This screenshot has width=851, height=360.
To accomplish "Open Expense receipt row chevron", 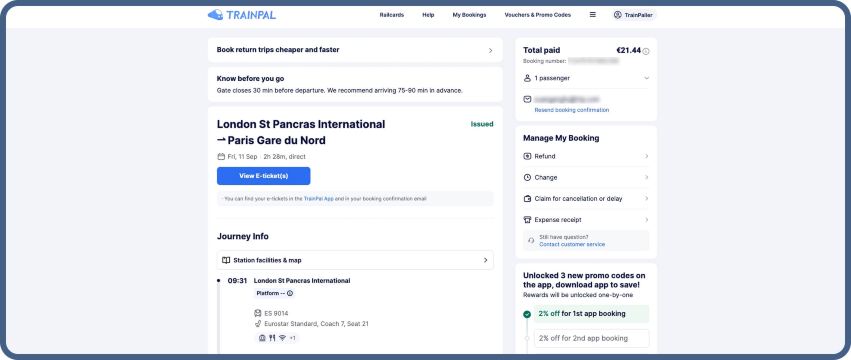I will [x=646, y=220].
